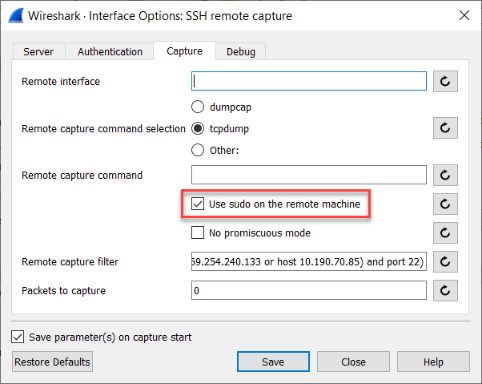Select the dumpcap radio button
The height and width of the screenshot is (384, 482).
click(x=198, y=107)
